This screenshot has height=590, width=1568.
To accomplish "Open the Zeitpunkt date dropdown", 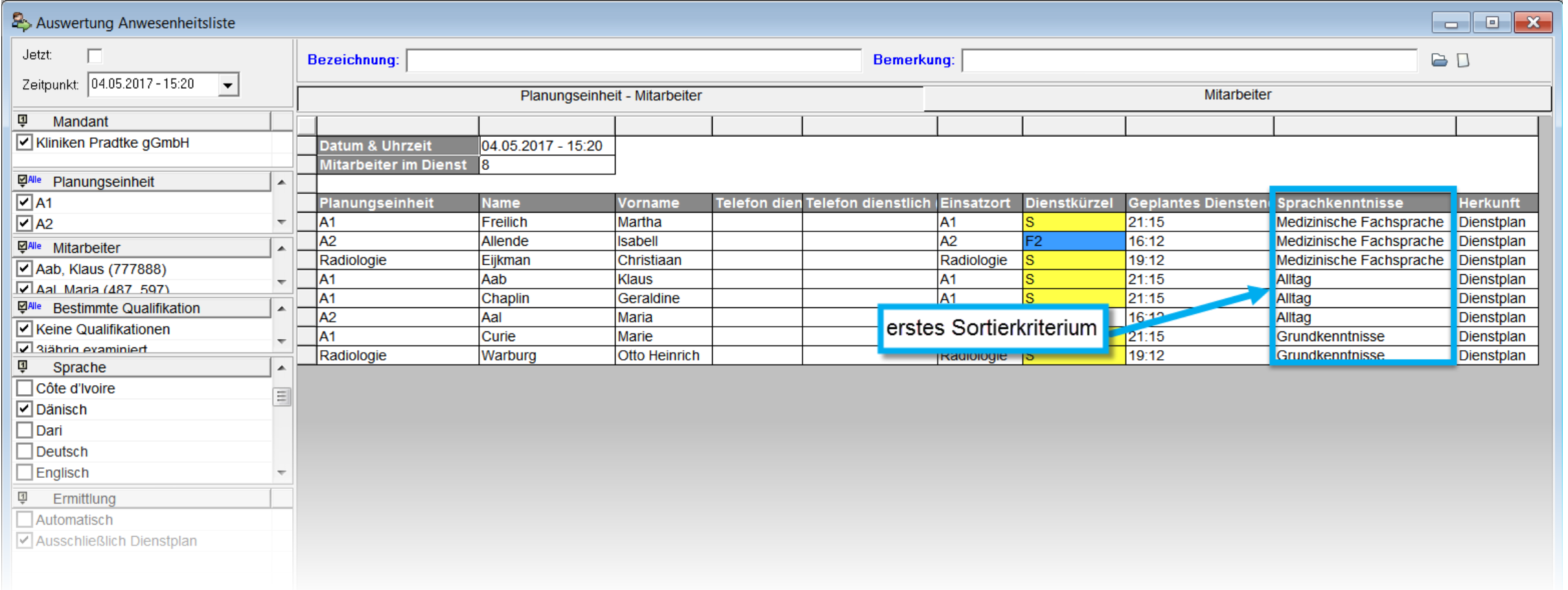I will click(x=228, y=85).
